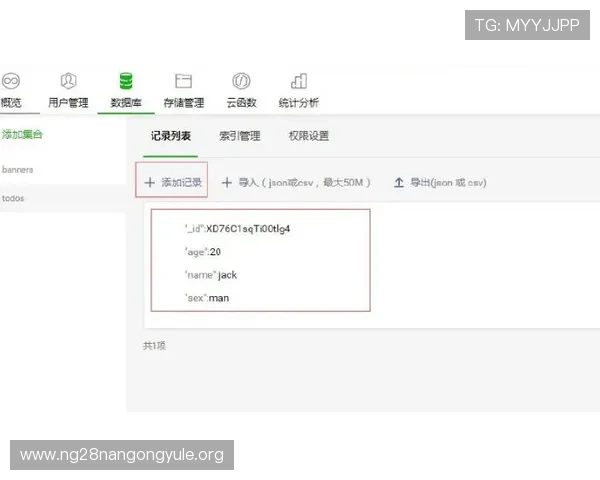This screenshot has height=480, width=600.
Task: Click 导出(json 或 csv) button
Action: 440,183
